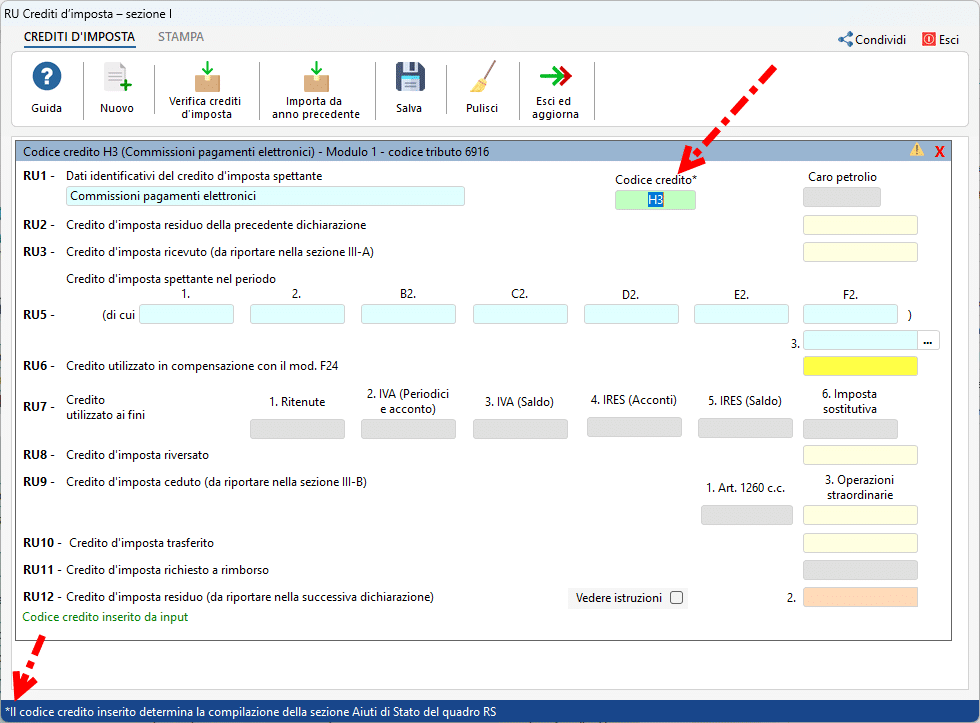Viewport: 980px width, 723px height.
Task: Click the 'Vedere istruzioni' label text
Action: click(x=619, y=598)
